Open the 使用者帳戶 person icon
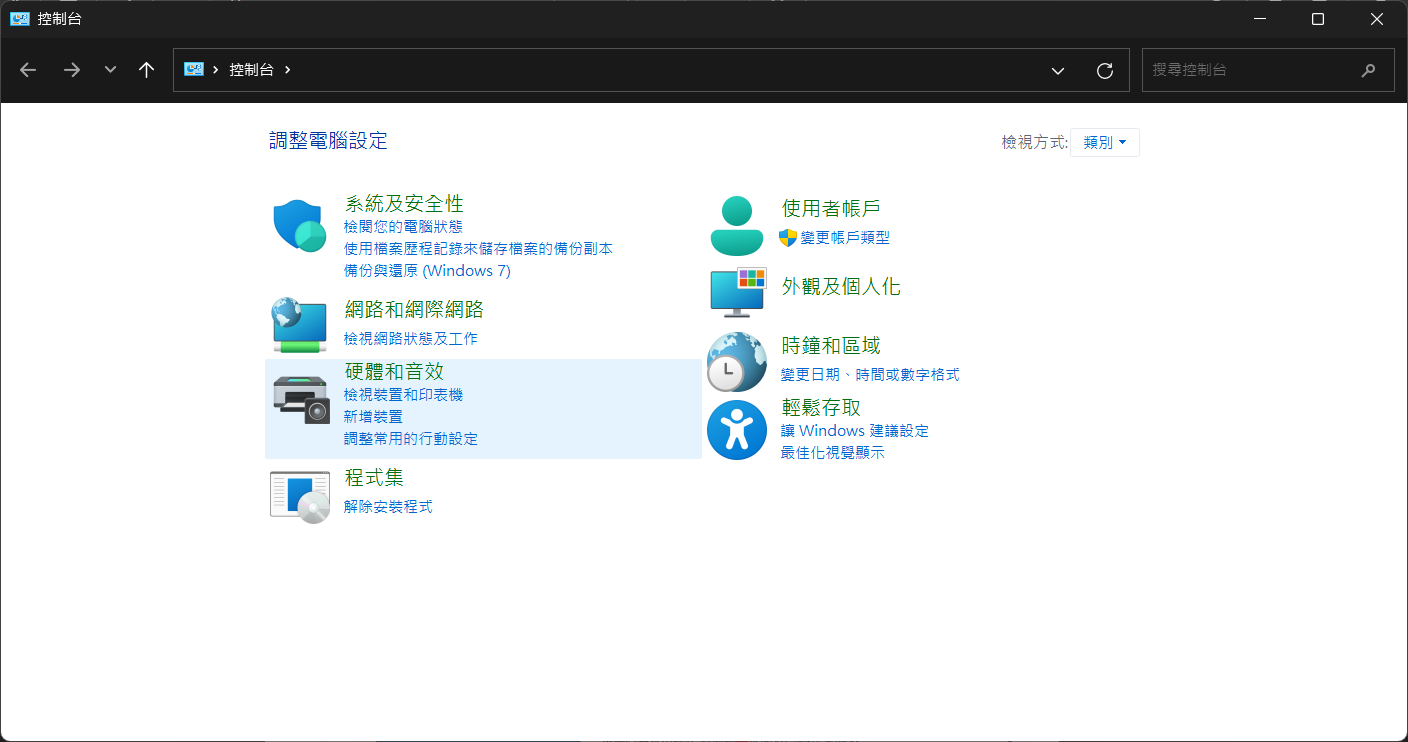This screenshot has width=1408, height=742. (x=737, y=226)
